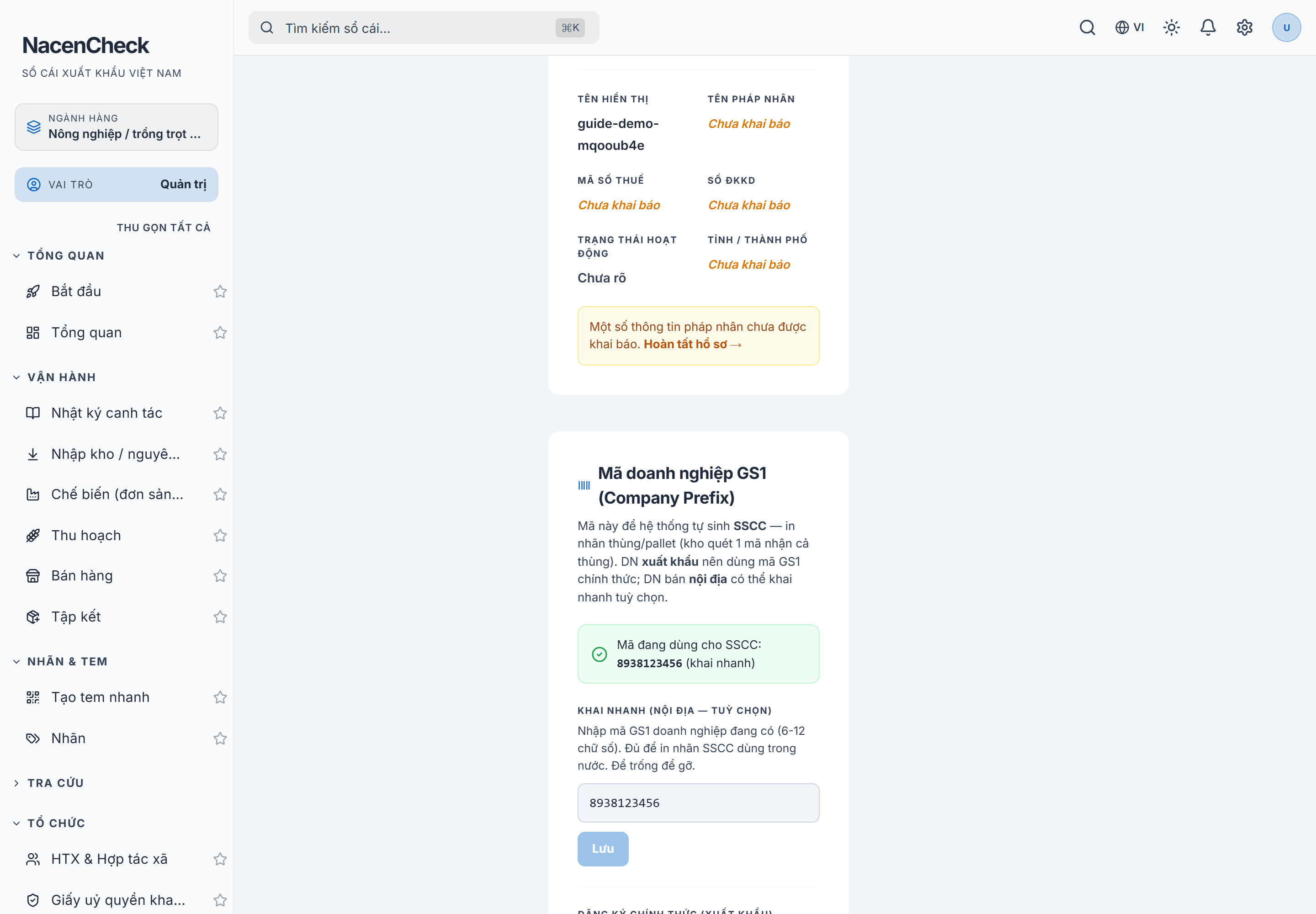The height and width of the screenshot is (914, 1316).
Task: Toggle light/dark theme sun icon
Action: [x=1172, y=27]
